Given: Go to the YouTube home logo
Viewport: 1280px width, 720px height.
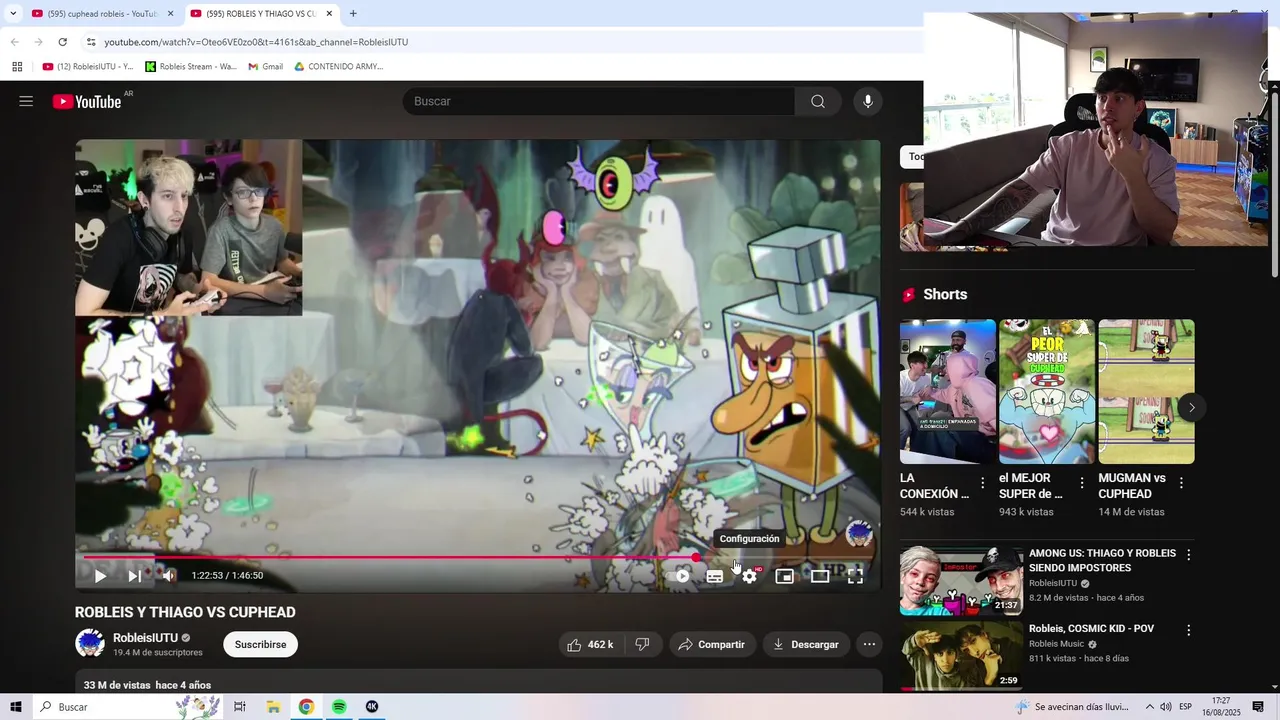Looking at the screenshot, I should point(87,101).
